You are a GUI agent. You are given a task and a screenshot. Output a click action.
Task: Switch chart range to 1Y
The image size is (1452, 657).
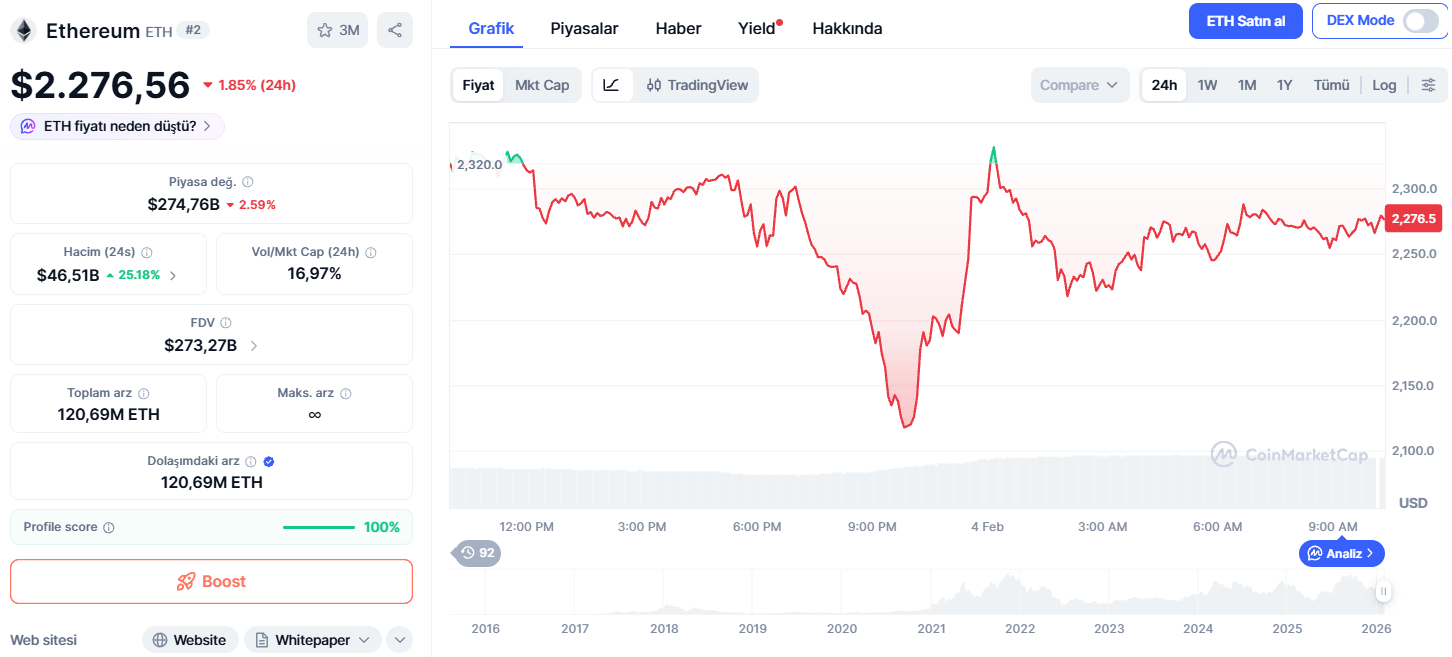click(1285, 85)
